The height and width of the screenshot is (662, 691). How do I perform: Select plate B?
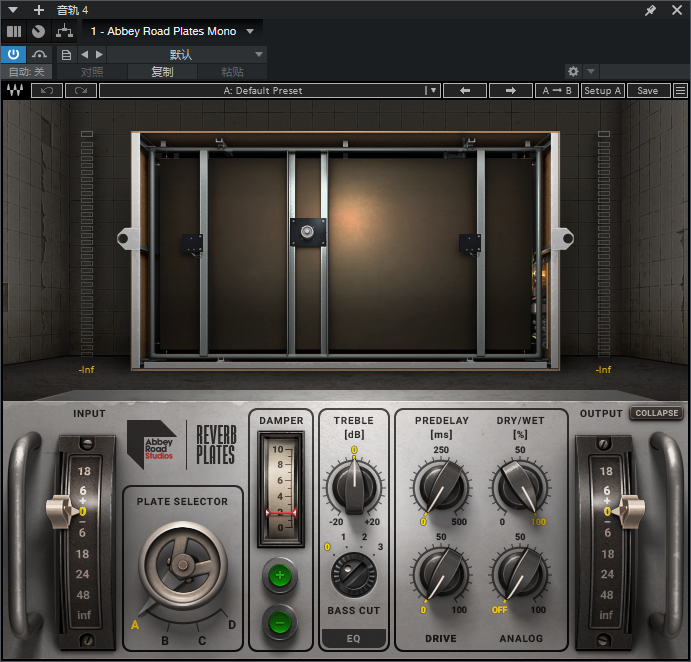coord(165,640)
